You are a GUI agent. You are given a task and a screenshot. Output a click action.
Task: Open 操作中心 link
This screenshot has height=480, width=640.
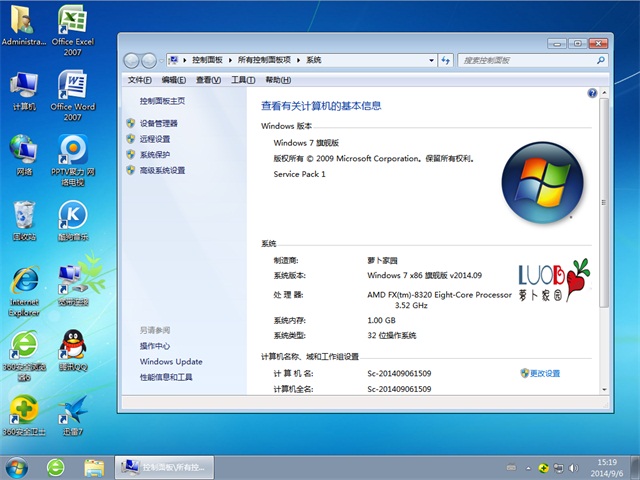click(155, 346)
